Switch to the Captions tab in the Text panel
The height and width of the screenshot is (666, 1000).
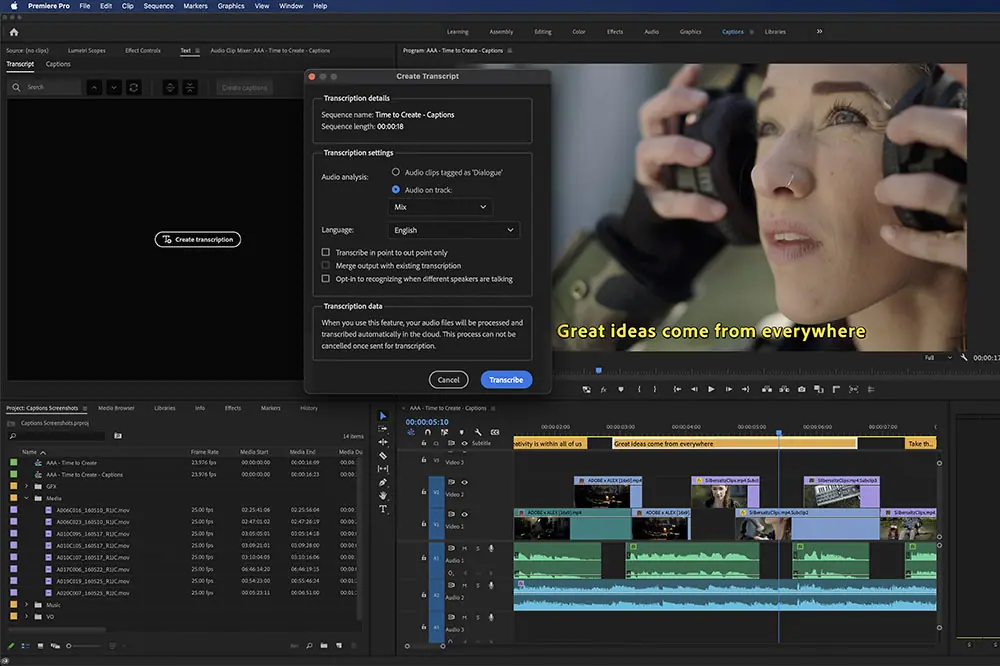[x=58, y=64]
